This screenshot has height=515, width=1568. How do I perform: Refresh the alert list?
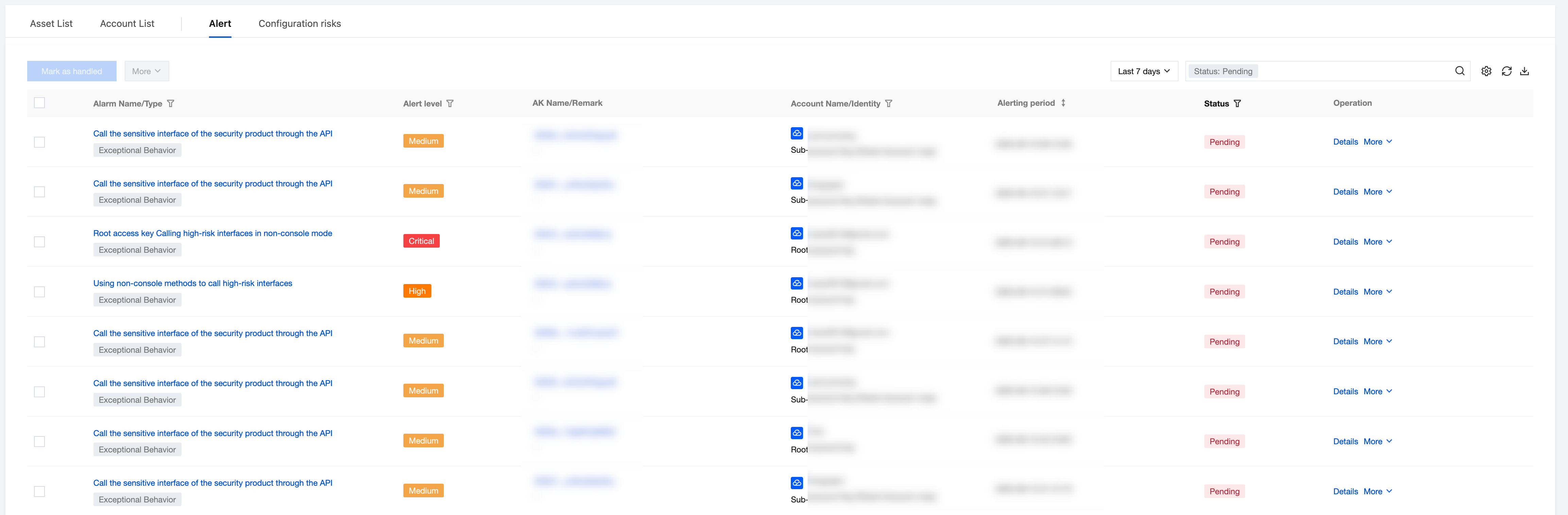click(1506, 71)
